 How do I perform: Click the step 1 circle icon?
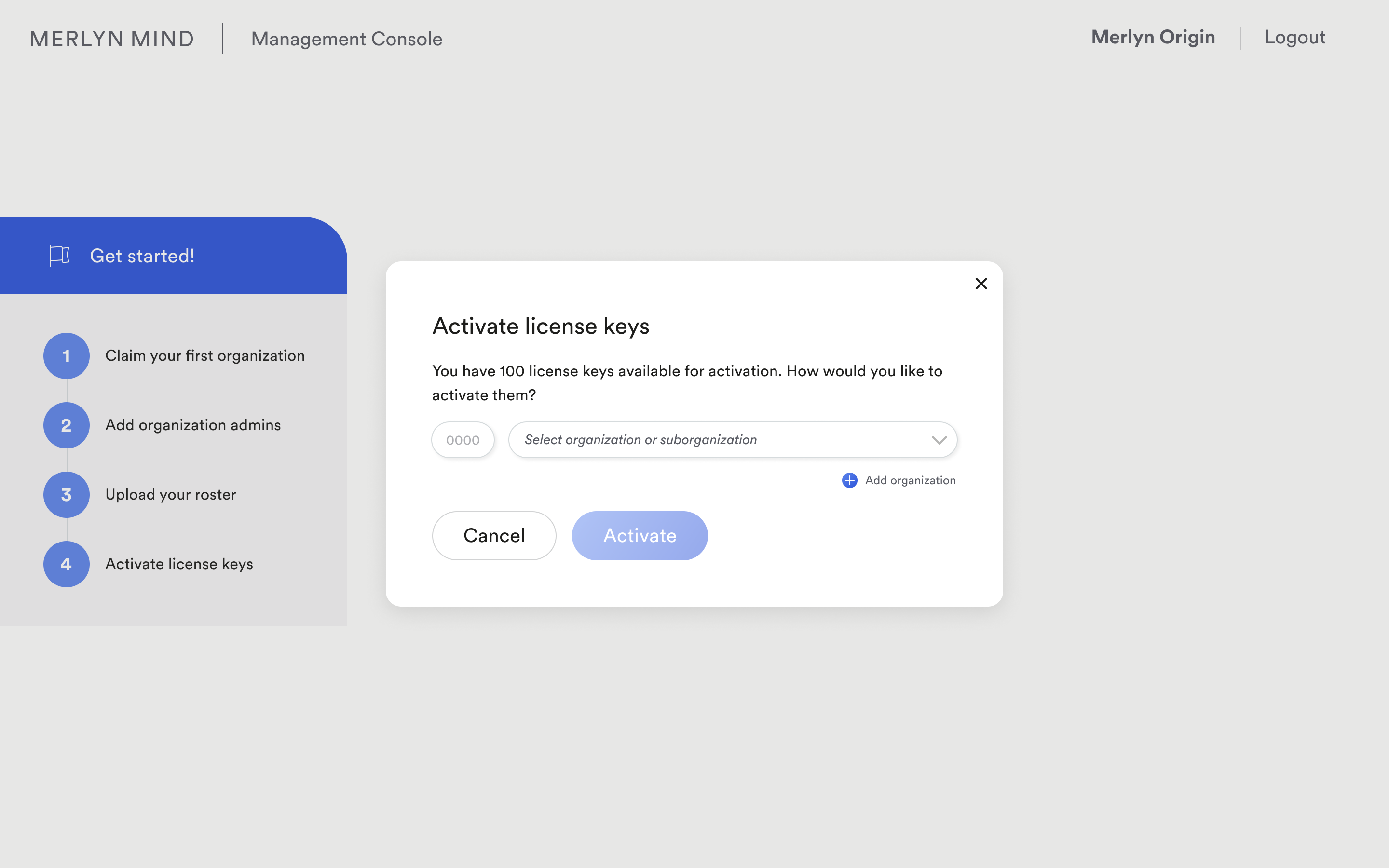tap(67, 356)
